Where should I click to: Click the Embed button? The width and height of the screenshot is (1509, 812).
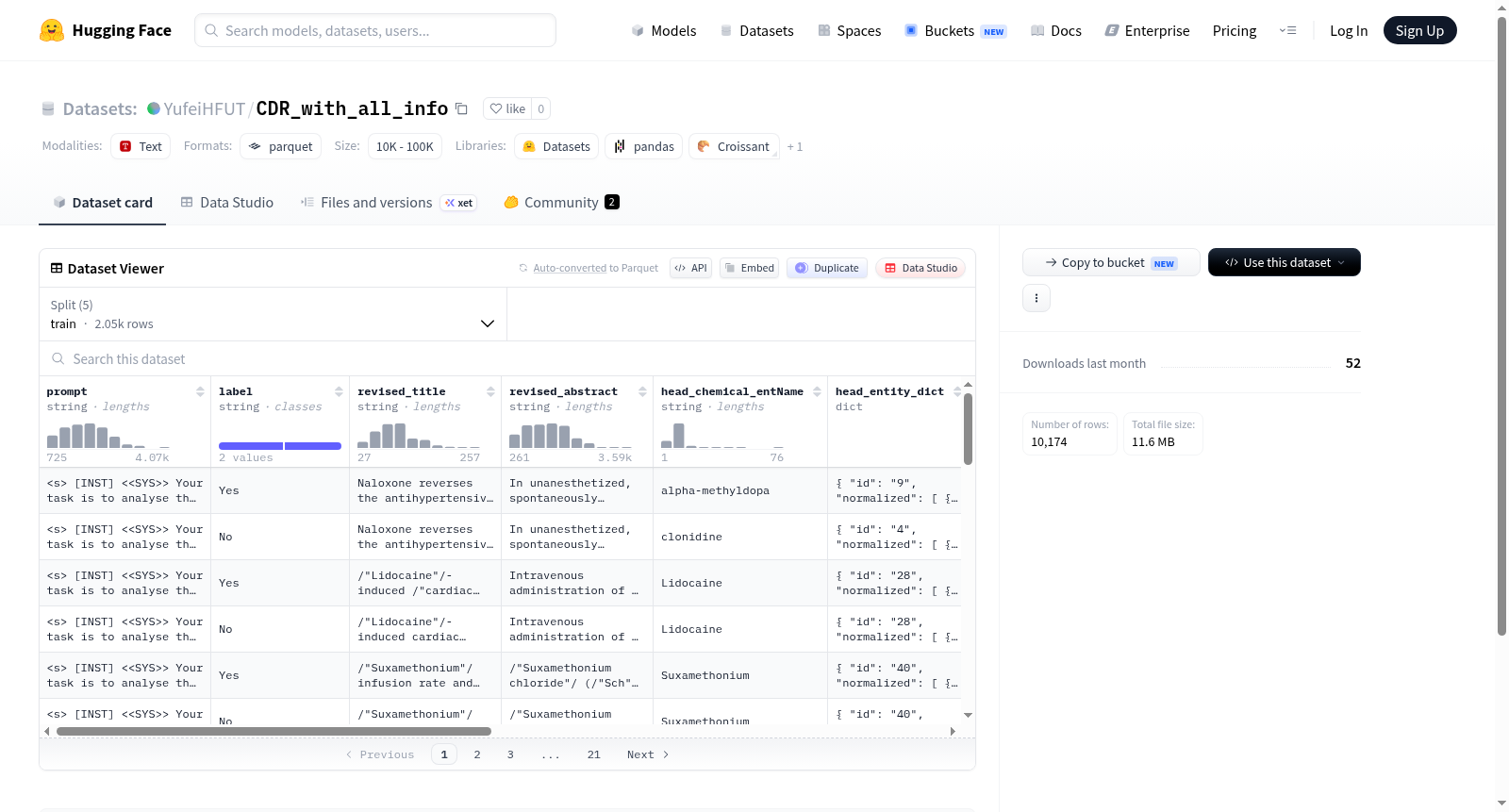pos(749,268)
